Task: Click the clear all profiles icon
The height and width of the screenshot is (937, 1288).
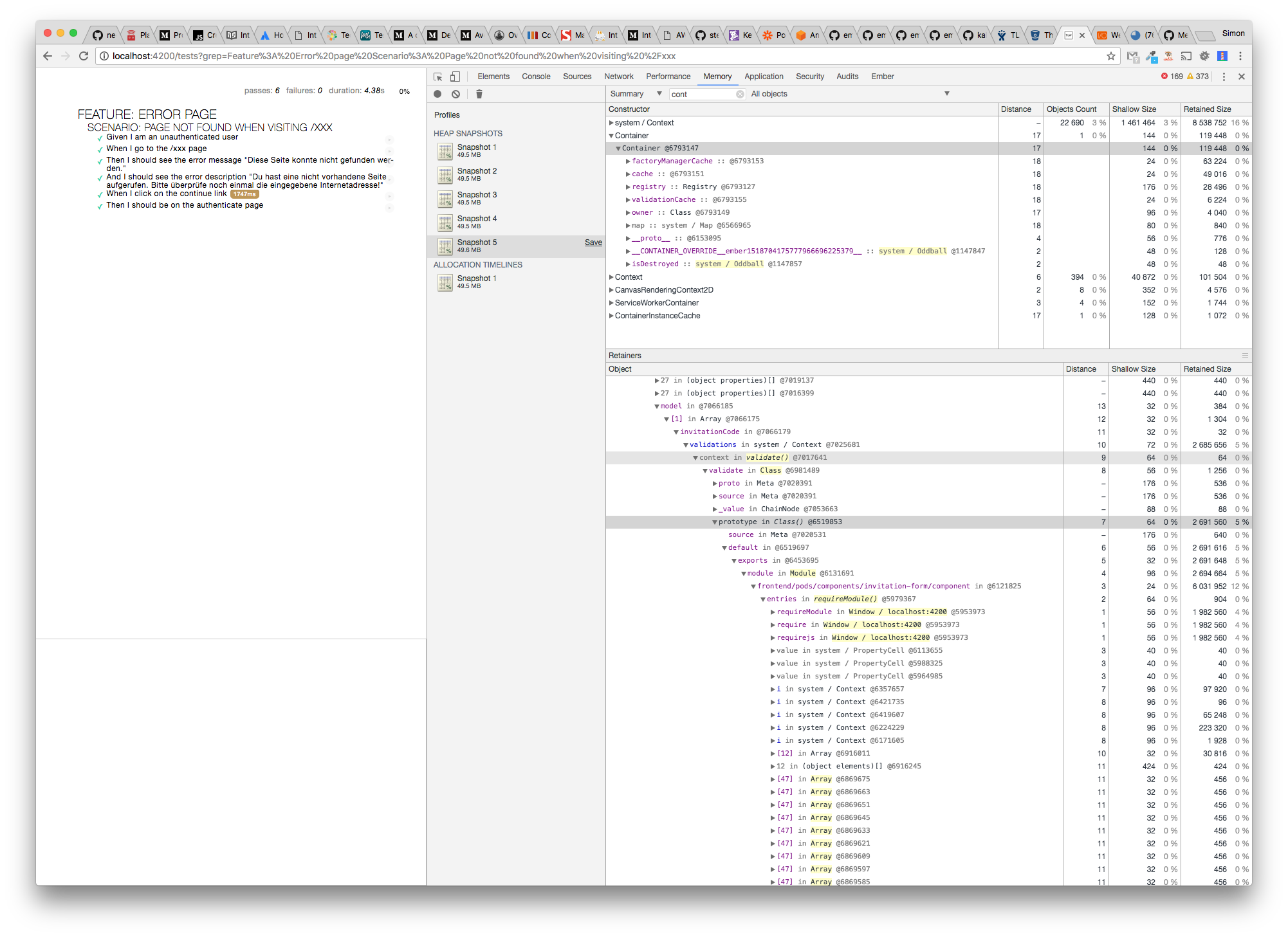Action: pyautogui.click(x=455, y=94)
